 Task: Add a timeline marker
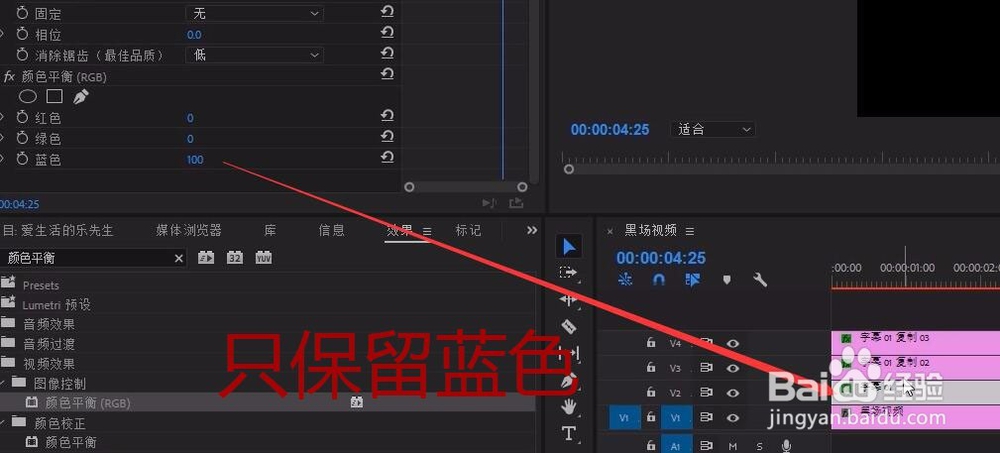coord(726,279)
